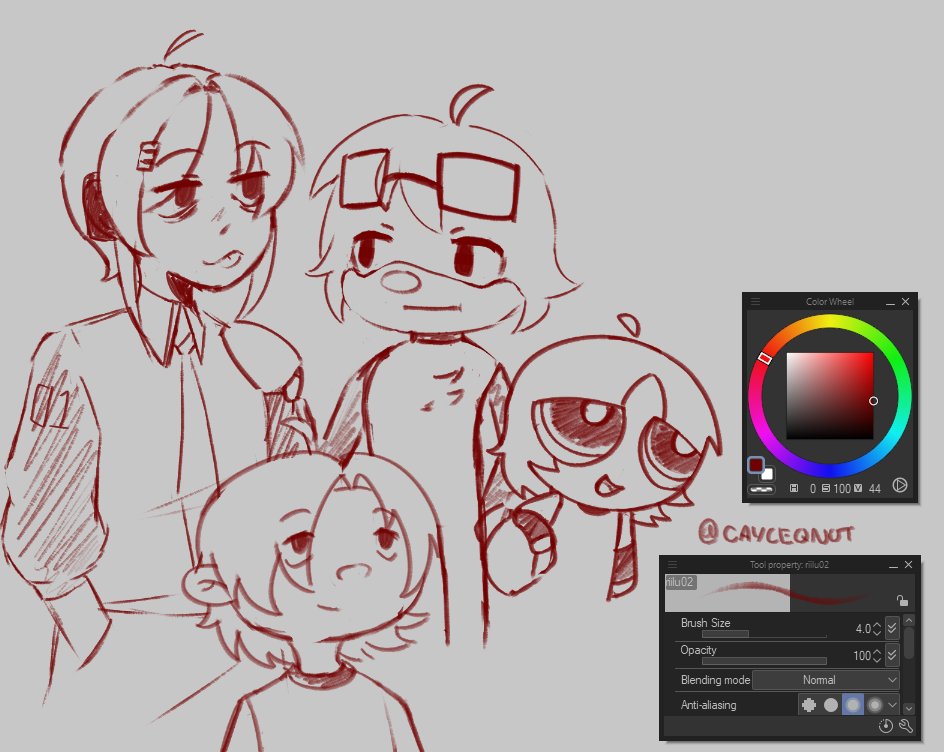Click the Color Wheel title bar text
Screen dimensions: 944x752
tap(830, 302)
